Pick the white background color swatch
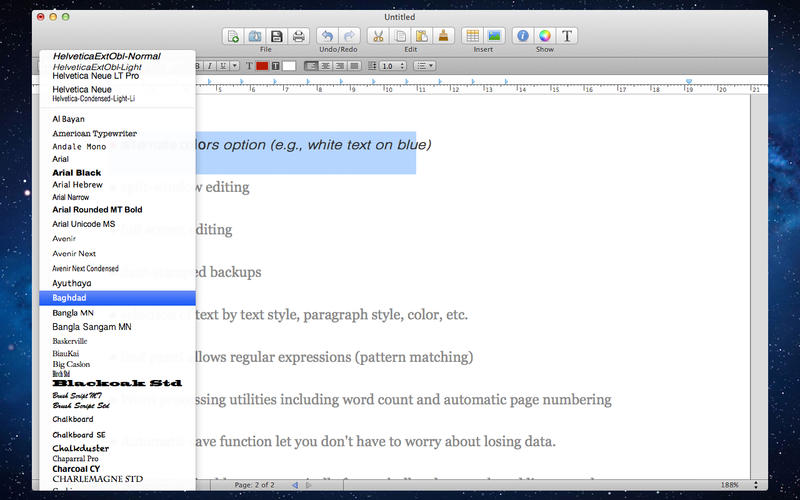Image resolution: width=800 pixels, height=500 pixels. click(x=289, y=66)
